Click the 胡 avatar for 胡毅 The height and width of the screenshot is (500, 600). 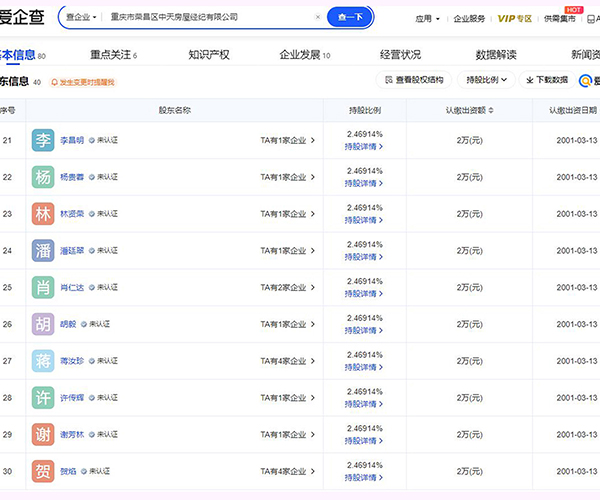tap(43, 324)
